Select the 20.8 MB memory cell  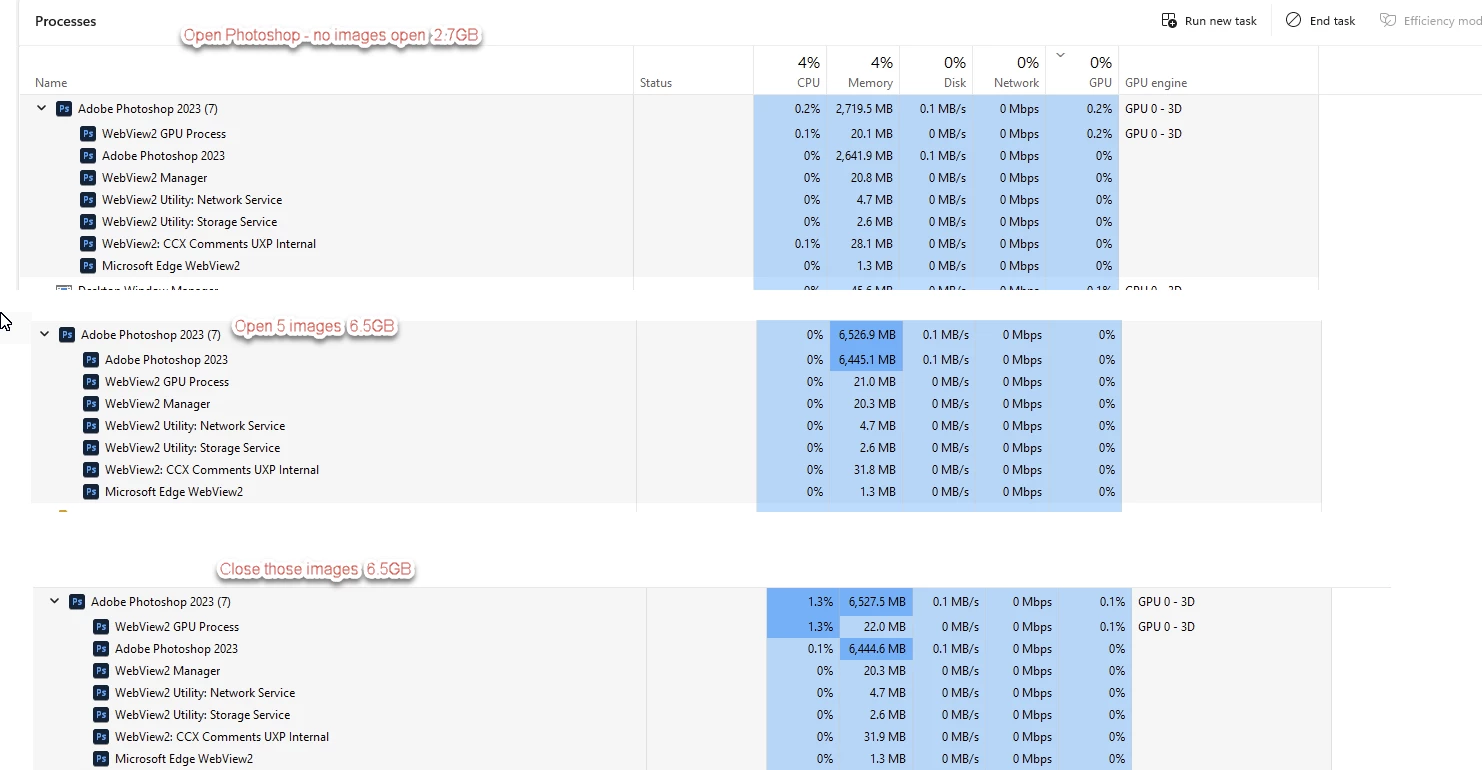coord(864,178)
